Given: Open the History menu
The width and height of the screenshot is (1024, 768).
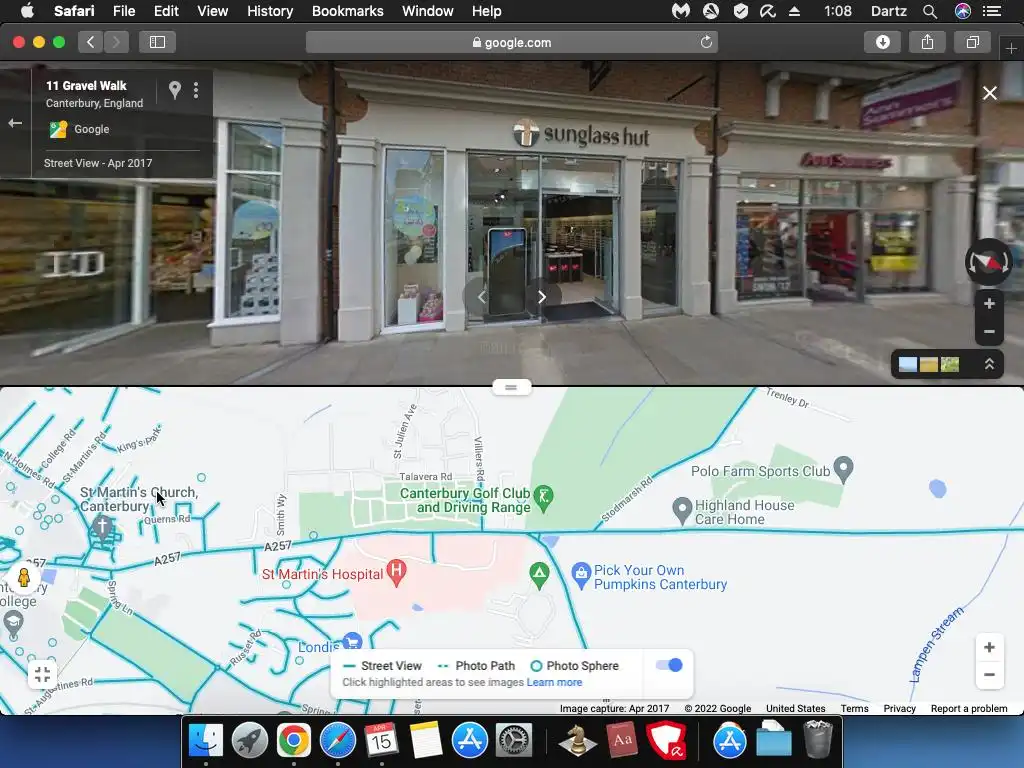Looking at the screenshot, I should point(270,11).
